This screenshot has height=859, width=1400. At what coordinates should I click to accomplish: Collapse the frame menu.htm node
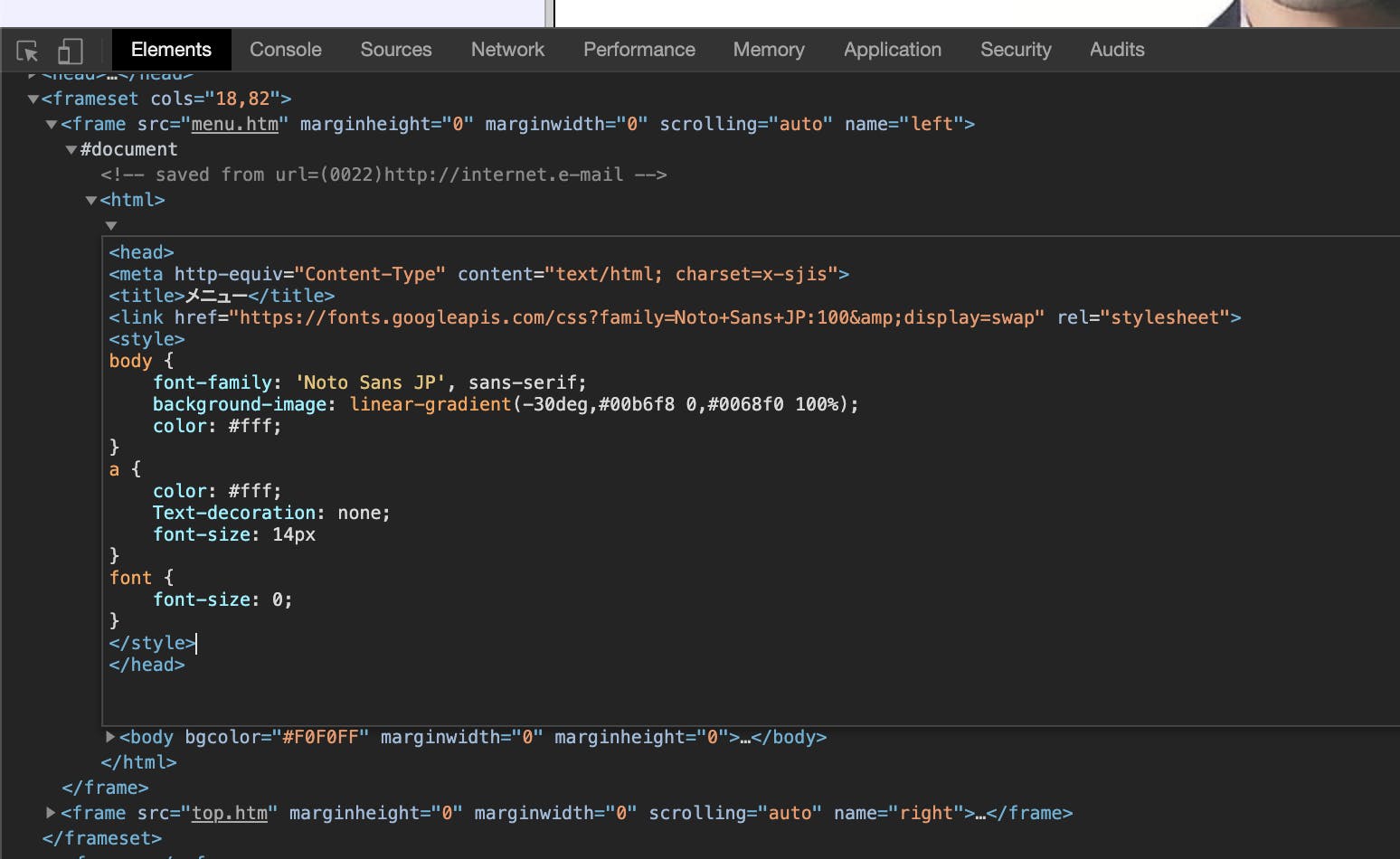tap(52, 125)
